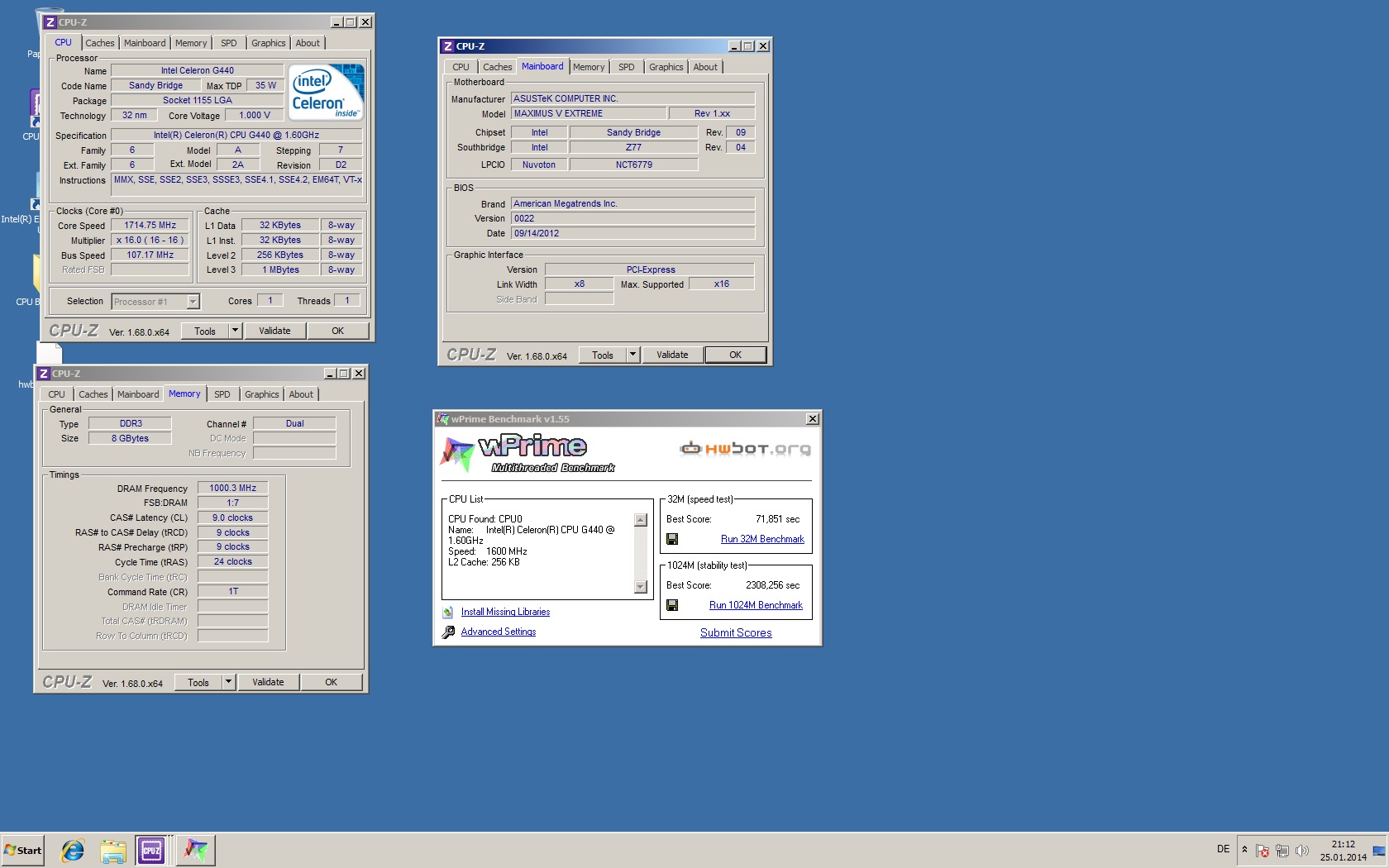Show hidden tray icons arrow
Screen dimensions: 1389x868
tap(1244, 850)
